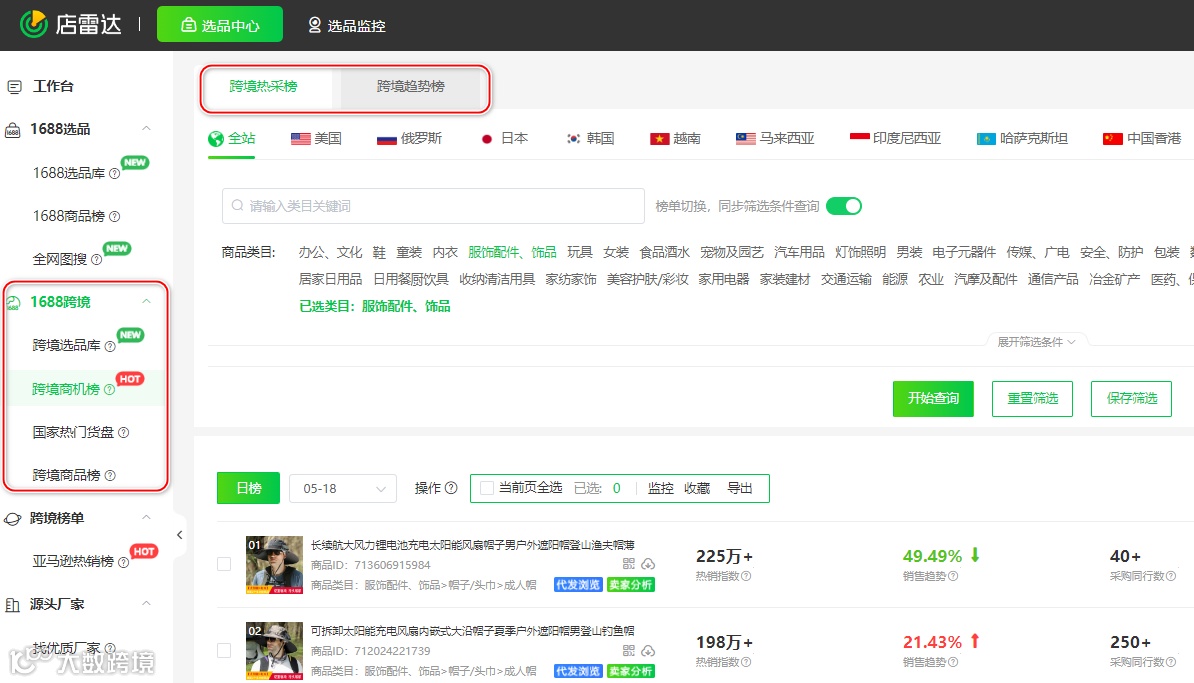Click the 1688选品 section icon
The image size is (1194, 683).
(x=13, y=130)
